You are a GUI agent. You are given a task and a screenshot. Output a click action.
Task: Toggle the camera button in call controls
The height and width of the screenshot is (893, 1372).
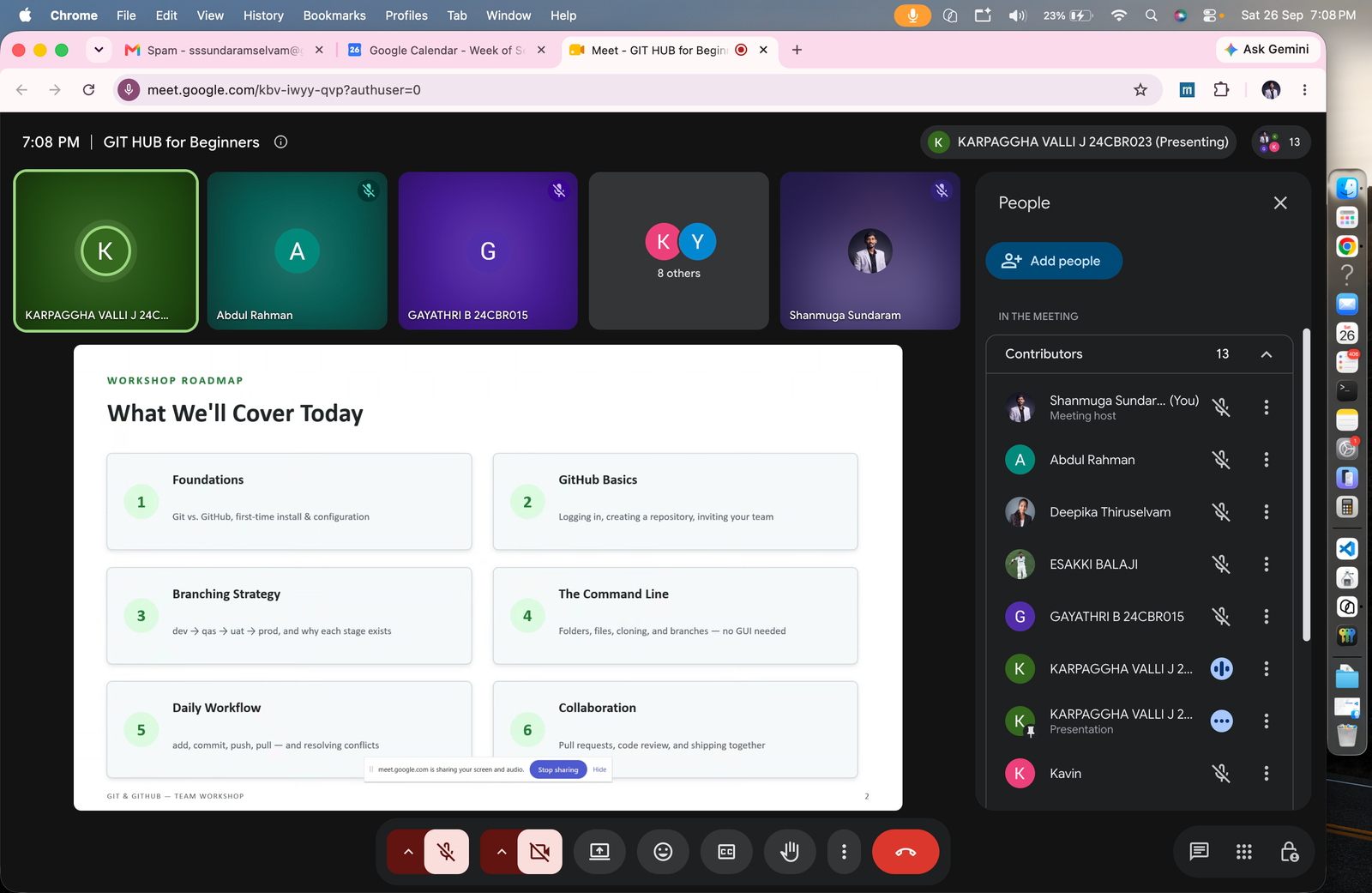tap(539, 852)
